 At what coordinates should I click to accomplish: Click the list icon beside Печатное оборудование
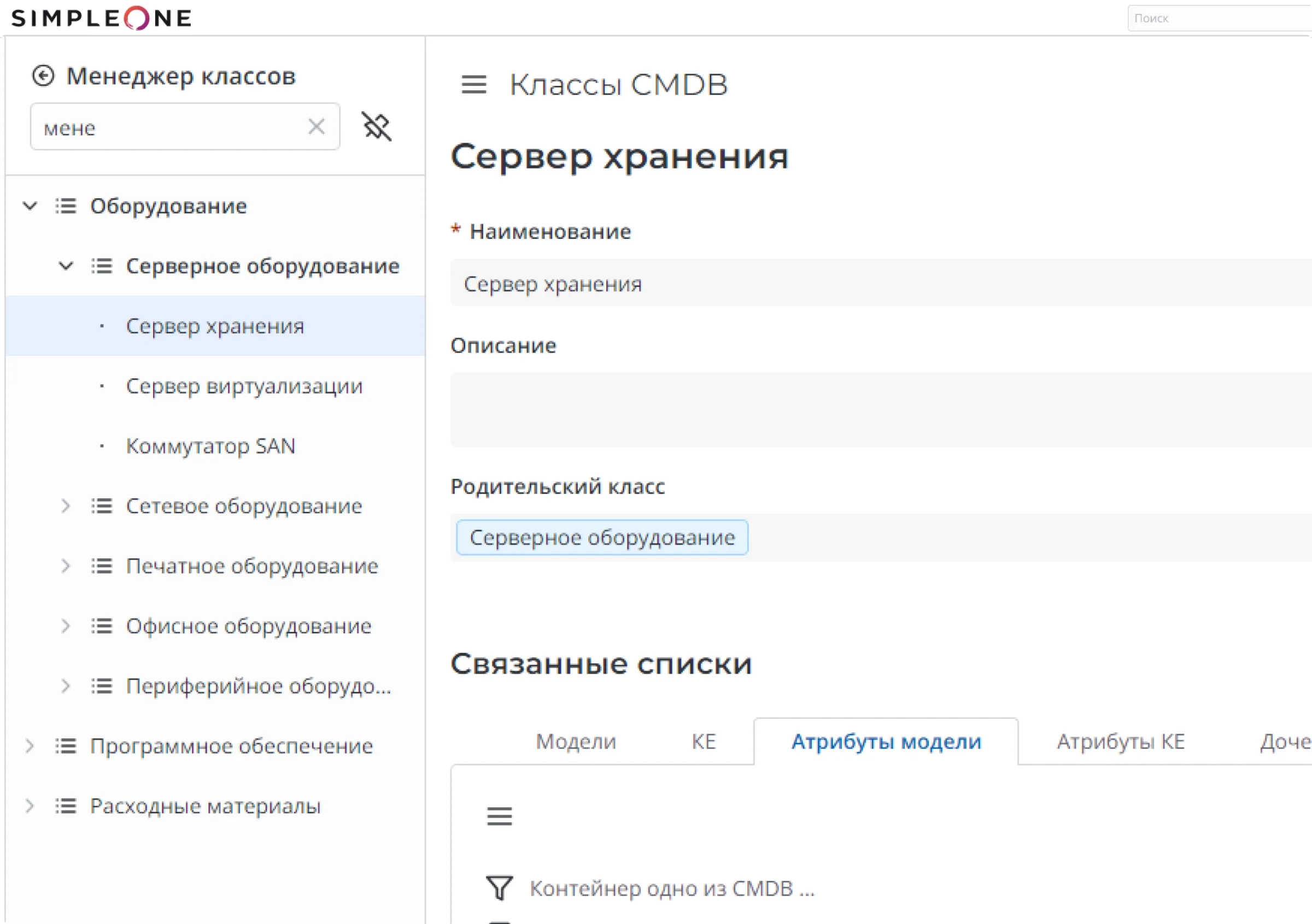pos(102,566)
